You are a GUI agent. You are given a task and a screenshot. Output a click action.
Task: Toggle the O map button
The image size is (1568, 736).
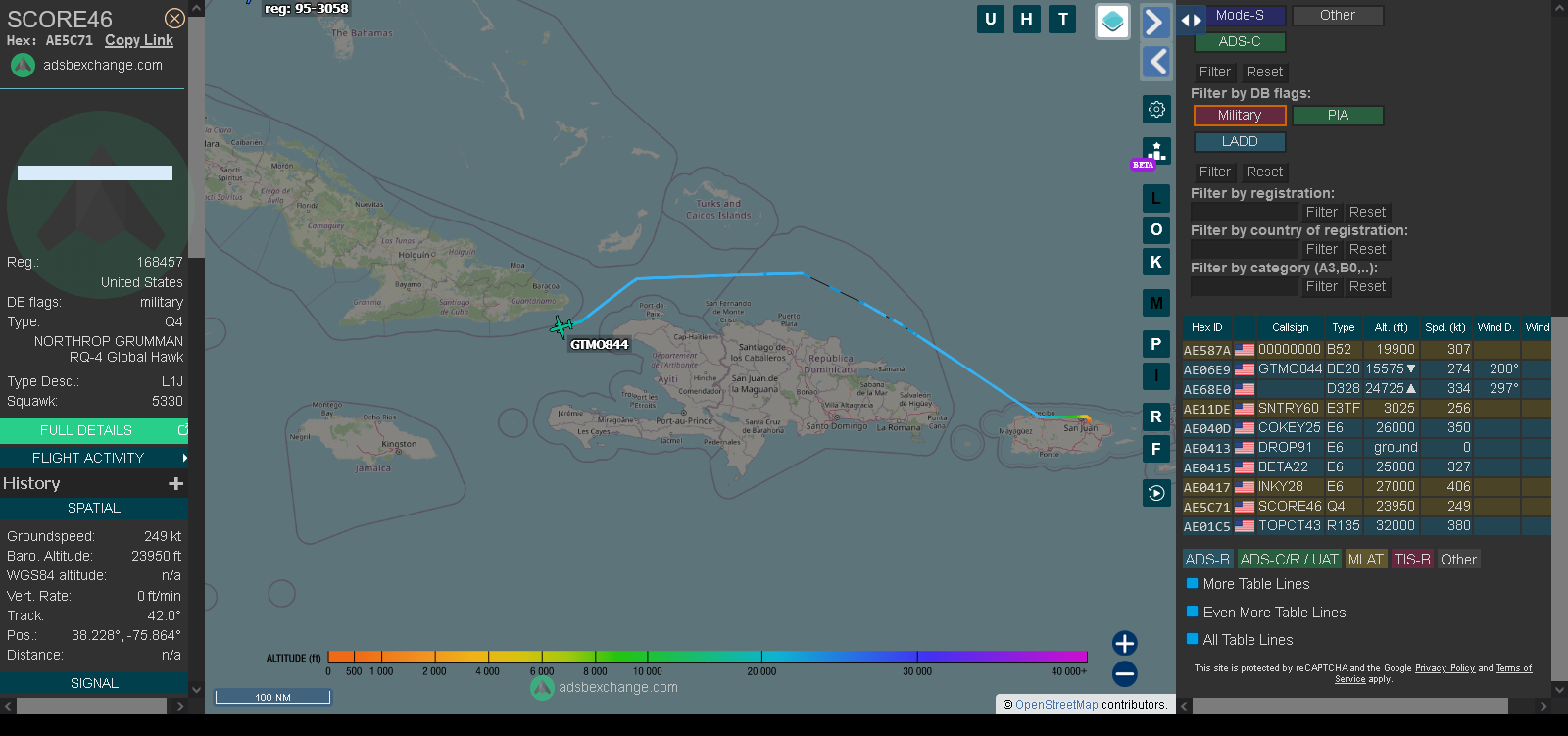point(1156,229)
